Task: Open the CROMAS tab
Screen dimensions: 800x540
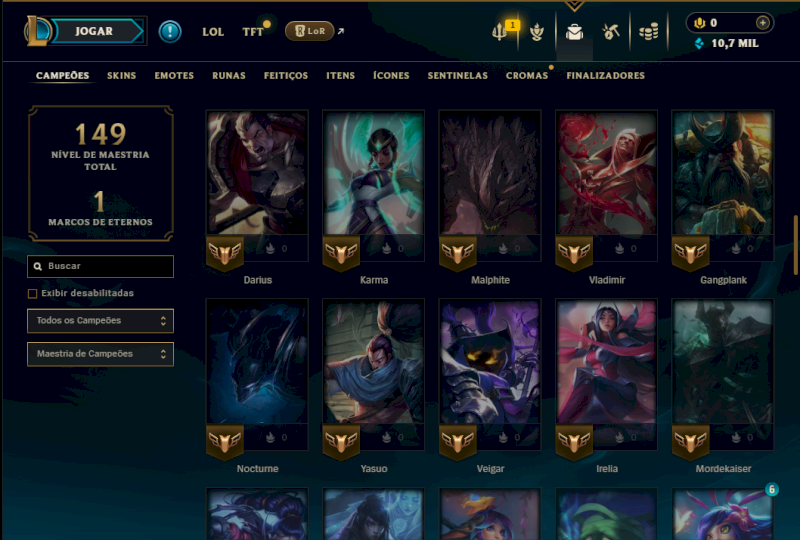Action: pyautogui.click(x=527, y=76)
